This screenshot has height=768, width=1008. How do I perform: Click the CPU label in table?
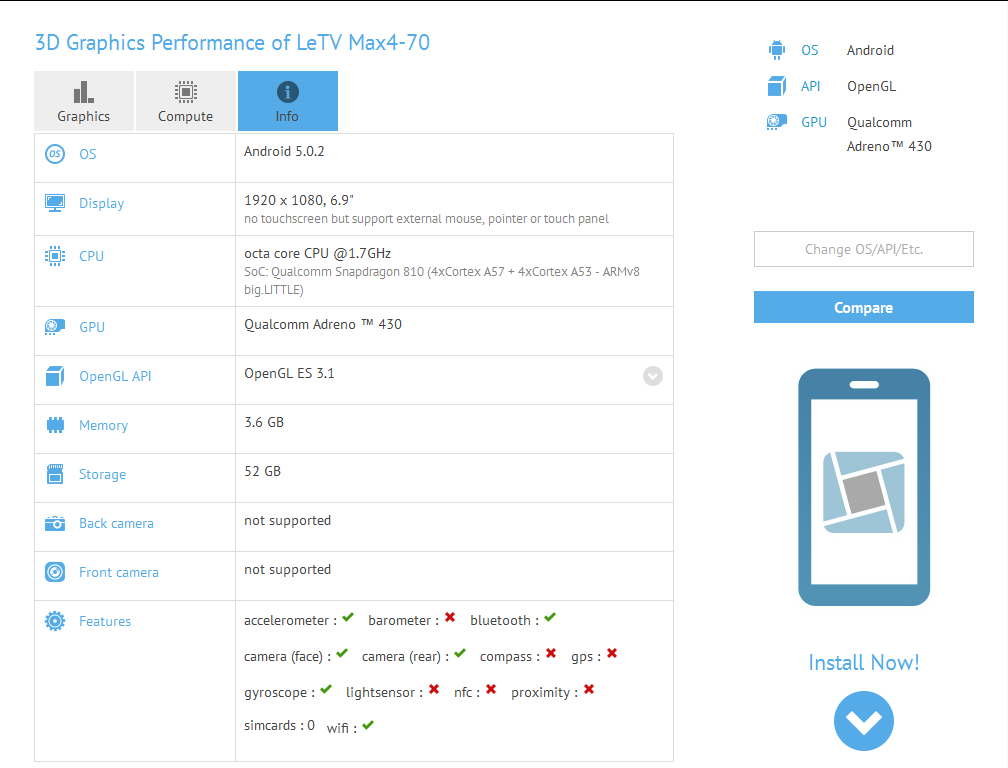(91, 256)
